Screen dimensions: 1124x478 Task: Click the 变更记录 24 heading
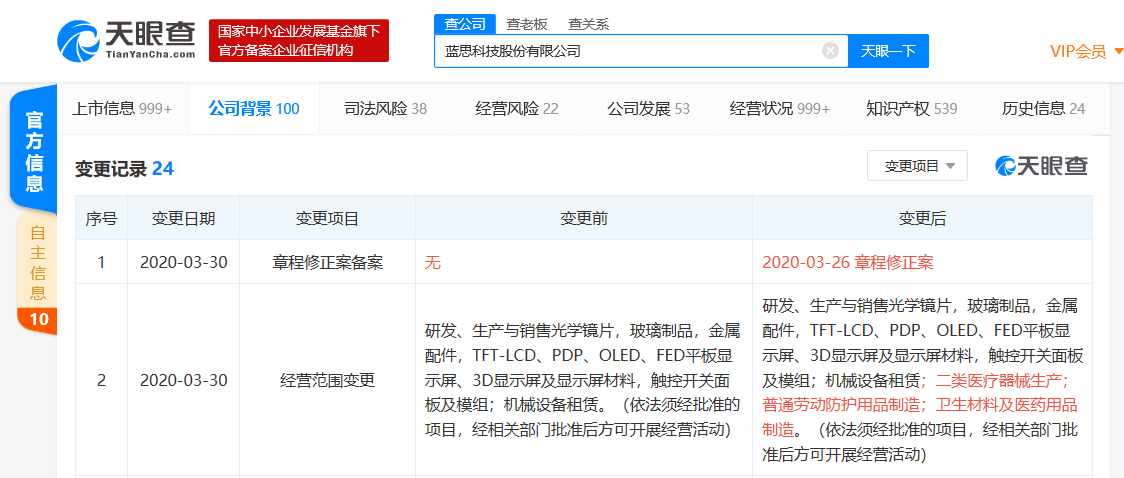[x=124, y=169]
